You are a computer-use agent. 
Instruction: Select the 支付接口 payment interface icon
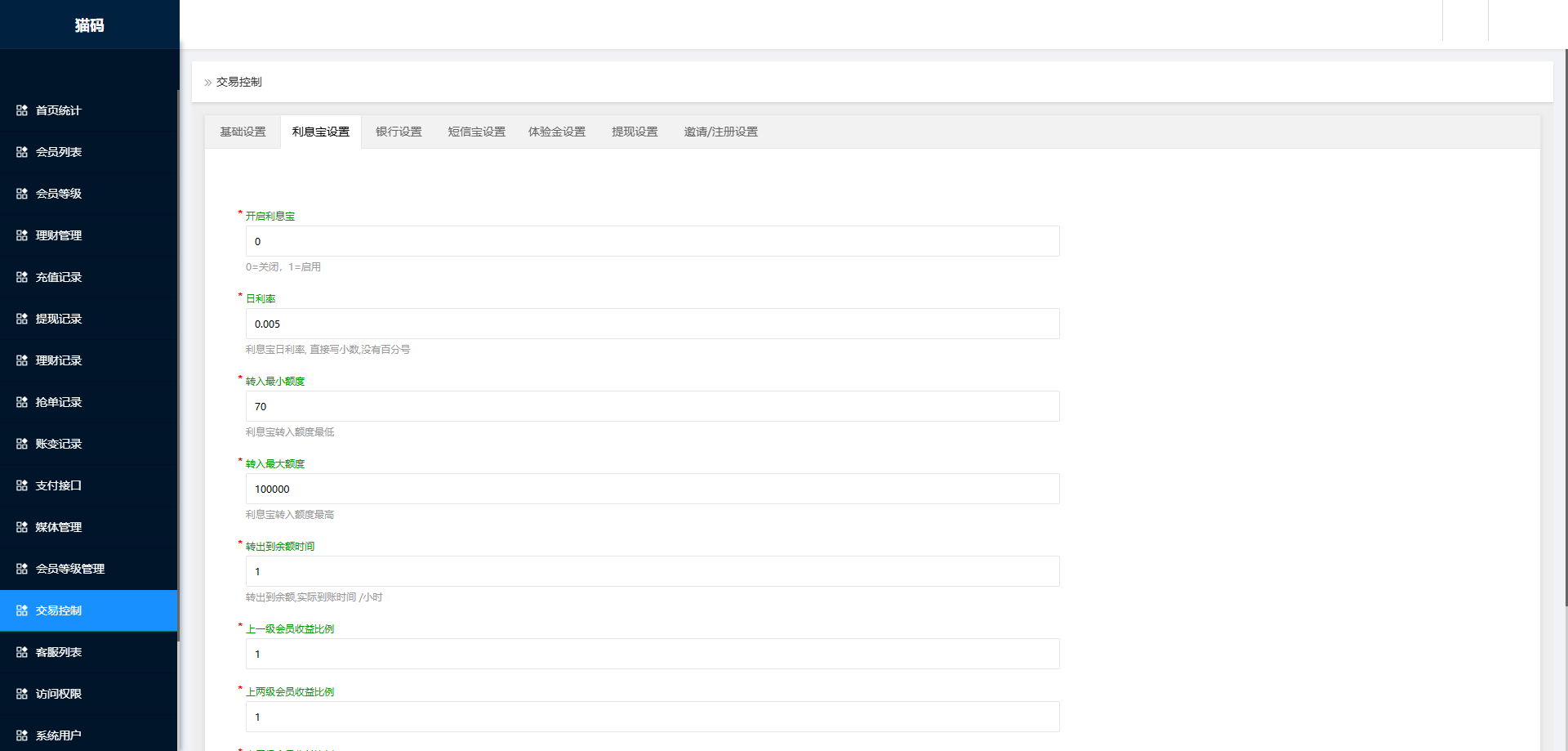21,485
